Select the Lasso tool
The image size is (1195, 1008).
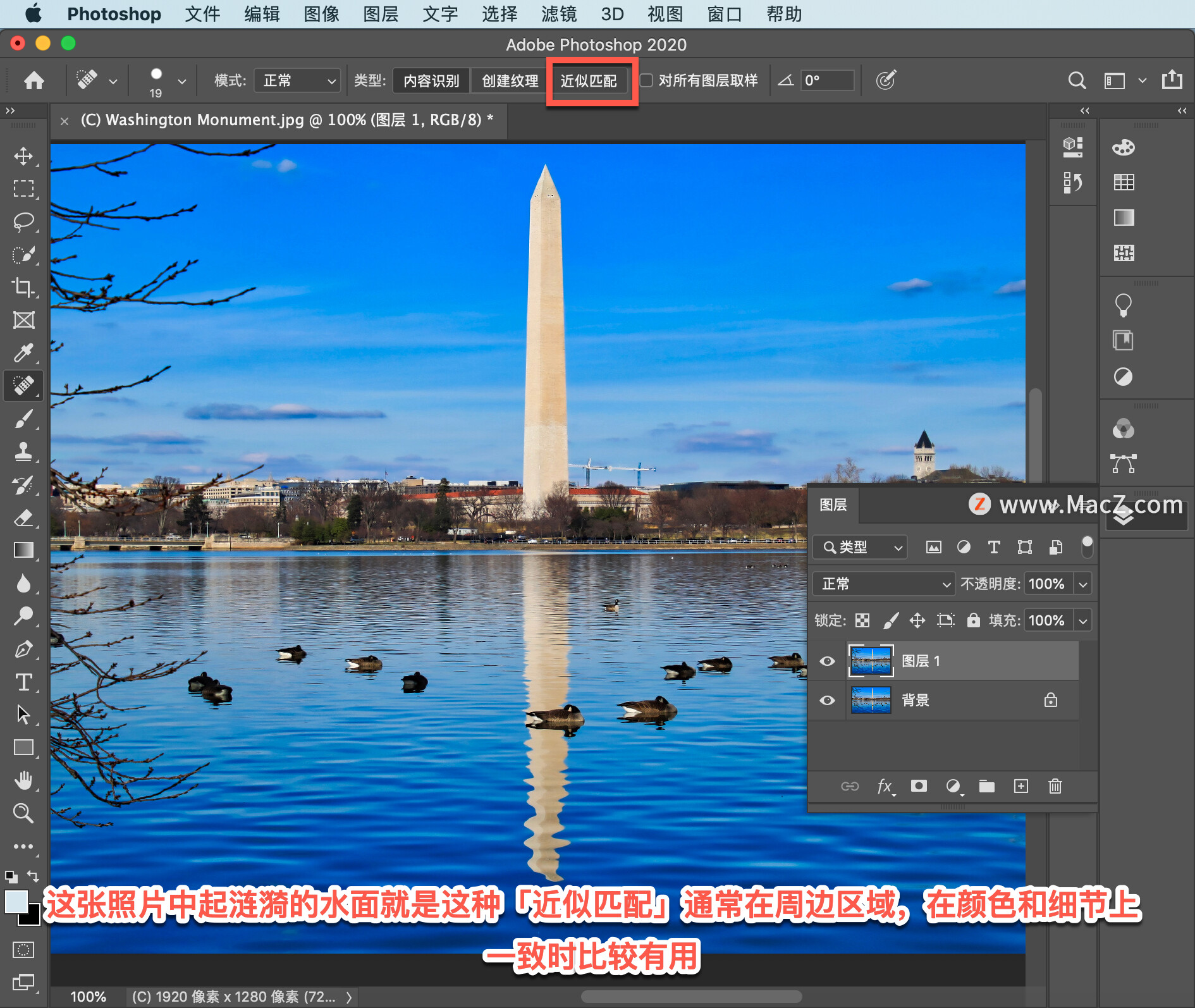tap(23, 222)
